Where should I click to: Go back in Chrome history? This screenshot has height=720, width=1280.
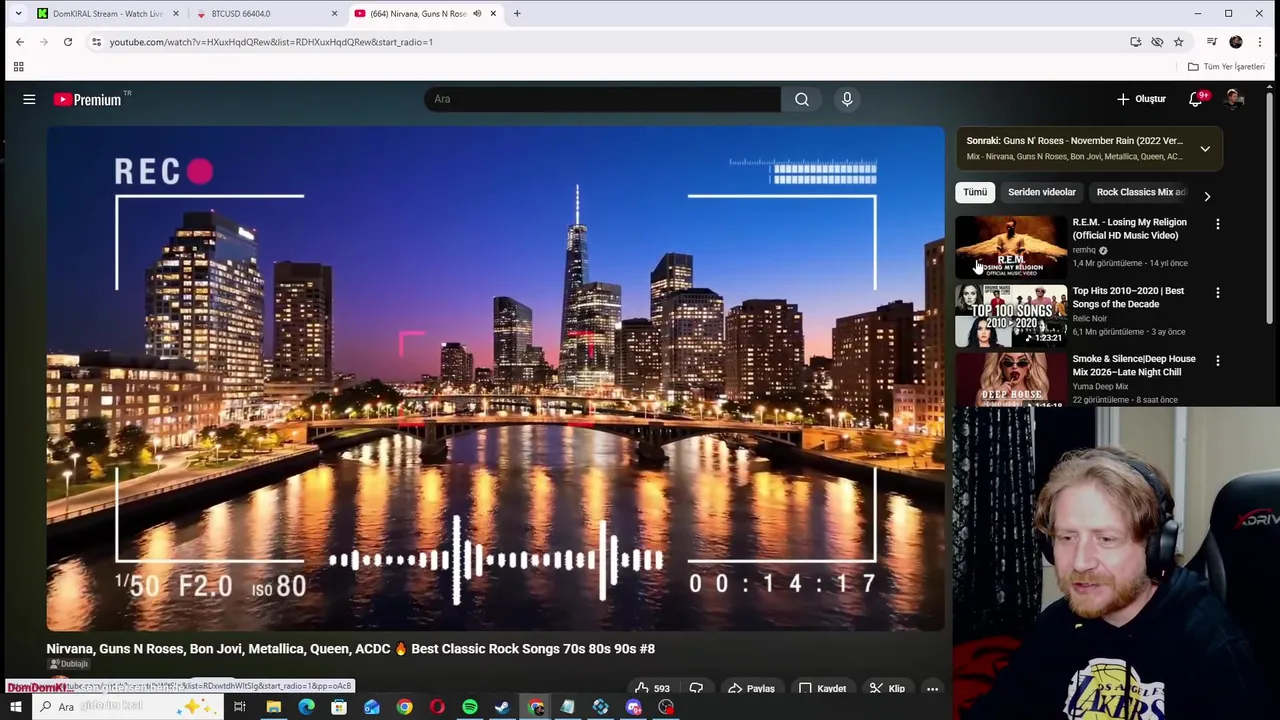click(x=20, y=42)
